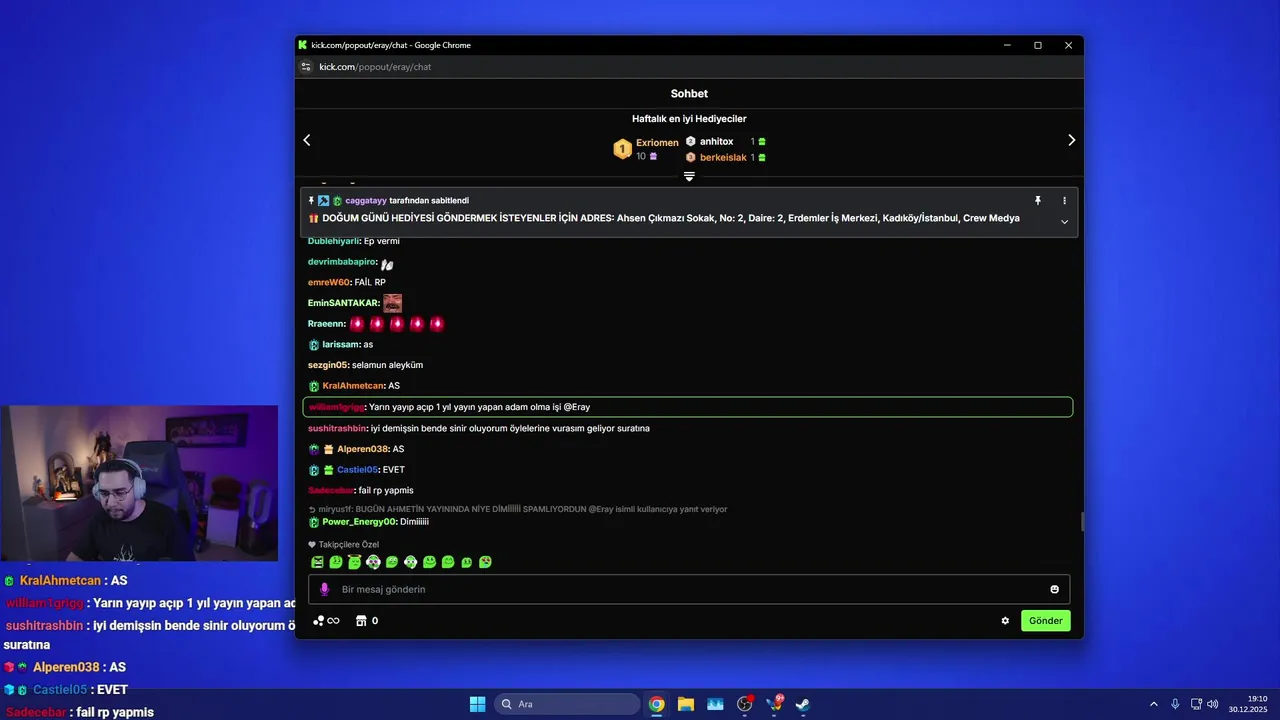Click the chat scrollbar thumb

click(x=1082, y=522)
